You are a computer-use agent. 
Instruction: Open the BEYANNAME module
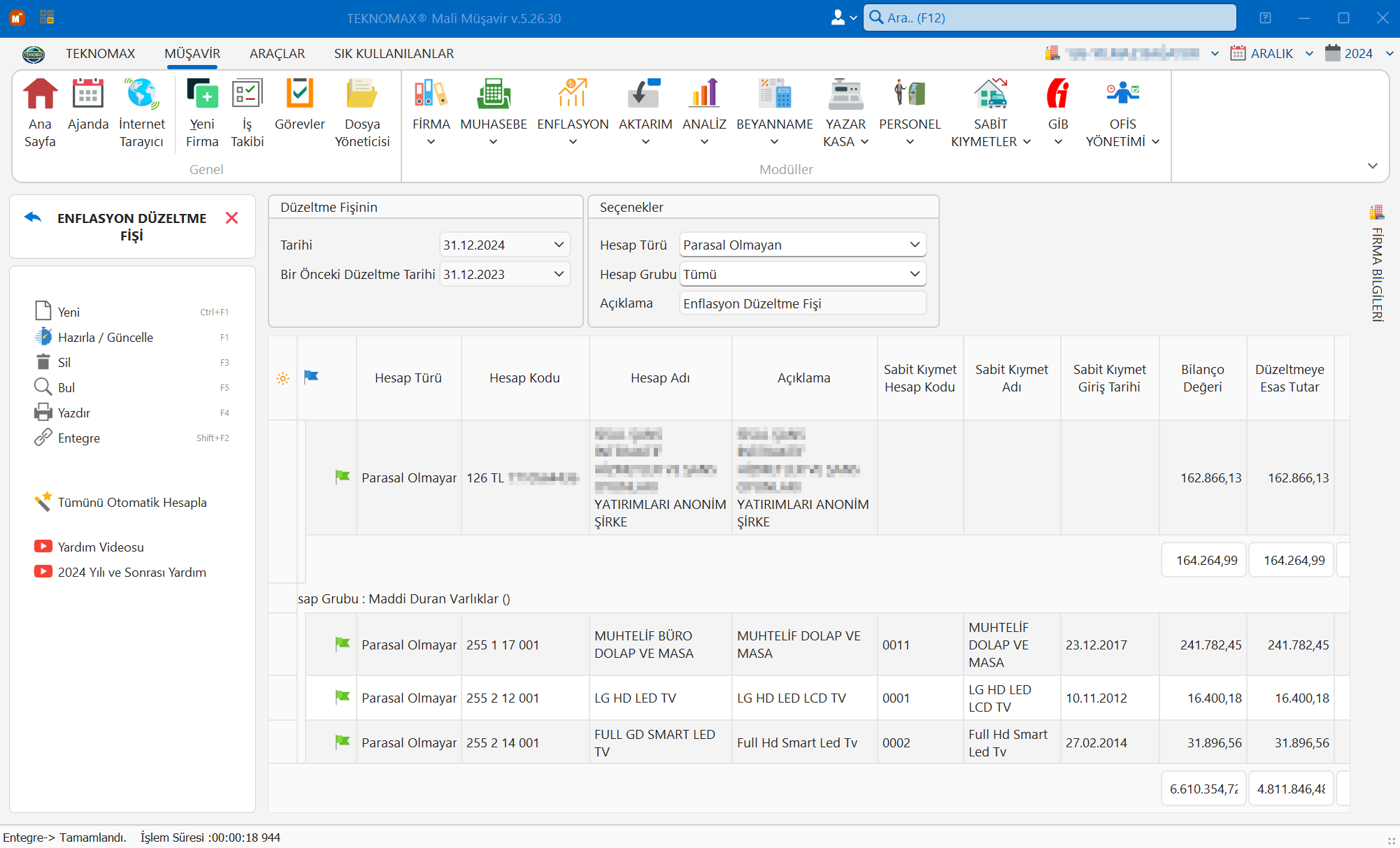click(775, 113)
